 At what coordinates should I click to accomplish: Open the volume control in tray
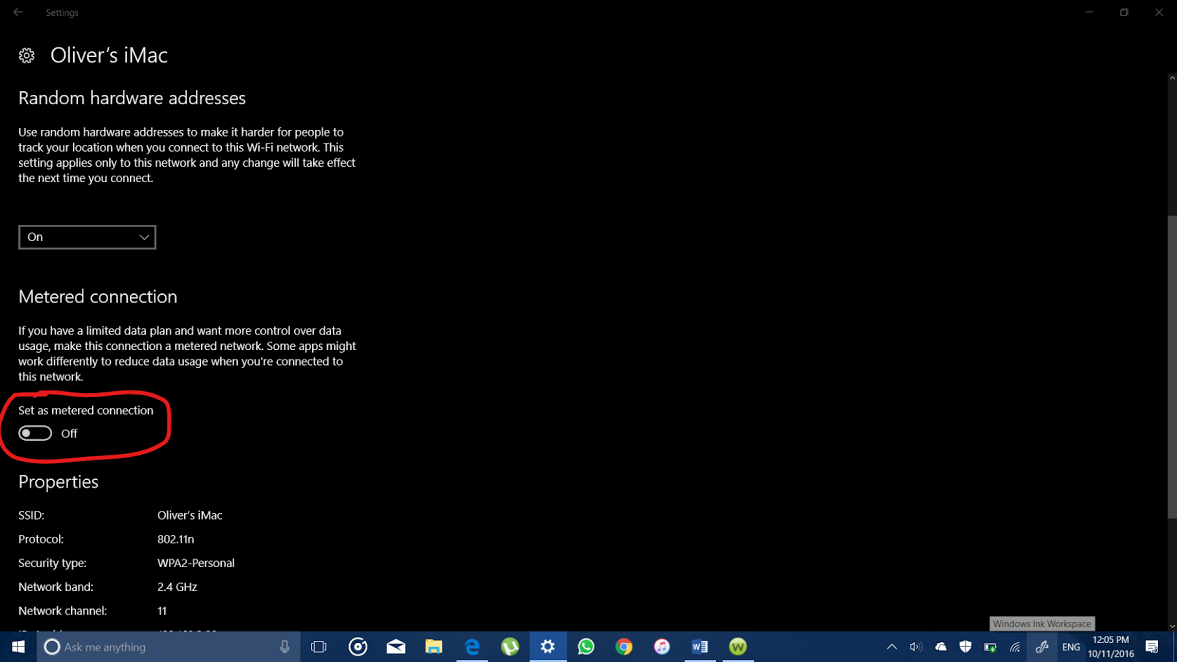click(915, 647)
